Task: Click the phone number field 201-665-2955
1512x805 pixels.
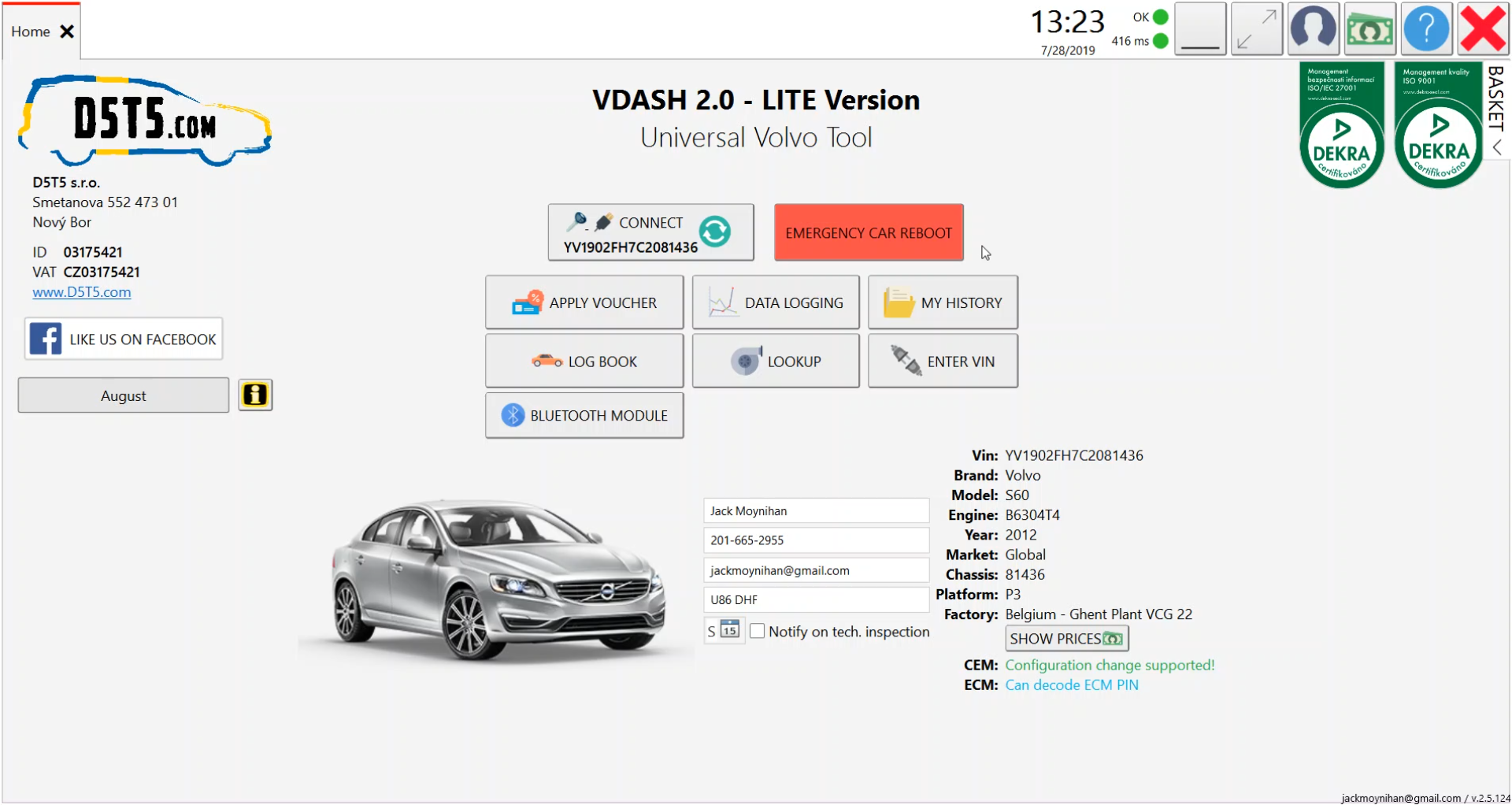Action: tap(816, 540)
